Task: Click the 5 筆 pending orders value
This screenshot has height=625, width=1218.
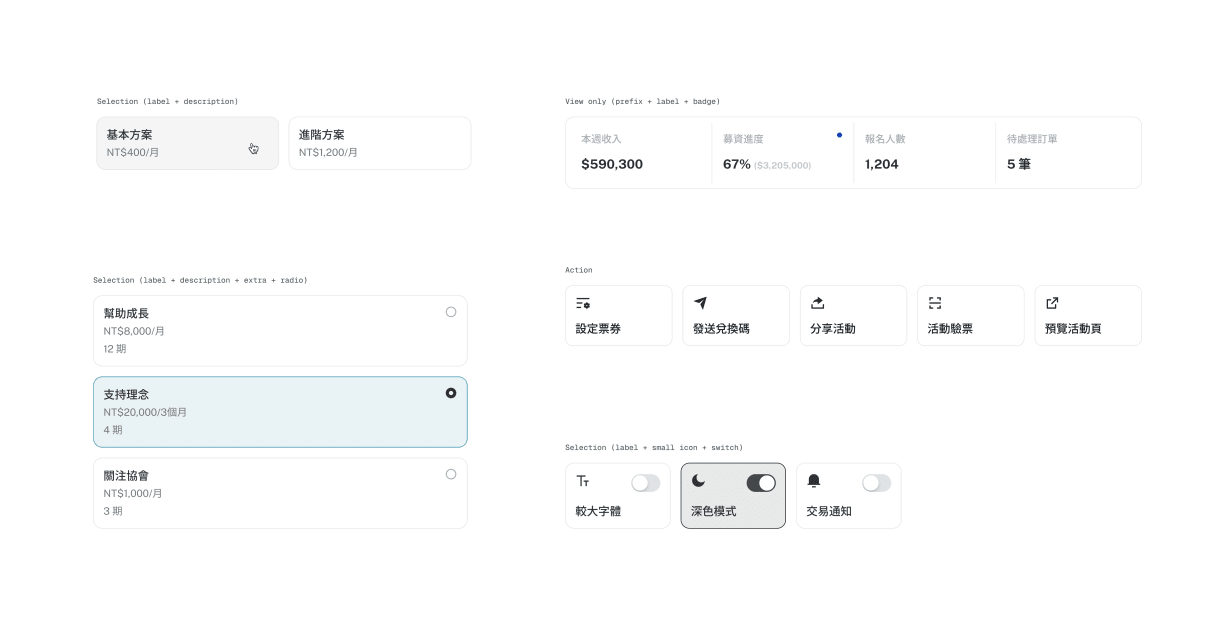Action: (x=1019, y=164)
